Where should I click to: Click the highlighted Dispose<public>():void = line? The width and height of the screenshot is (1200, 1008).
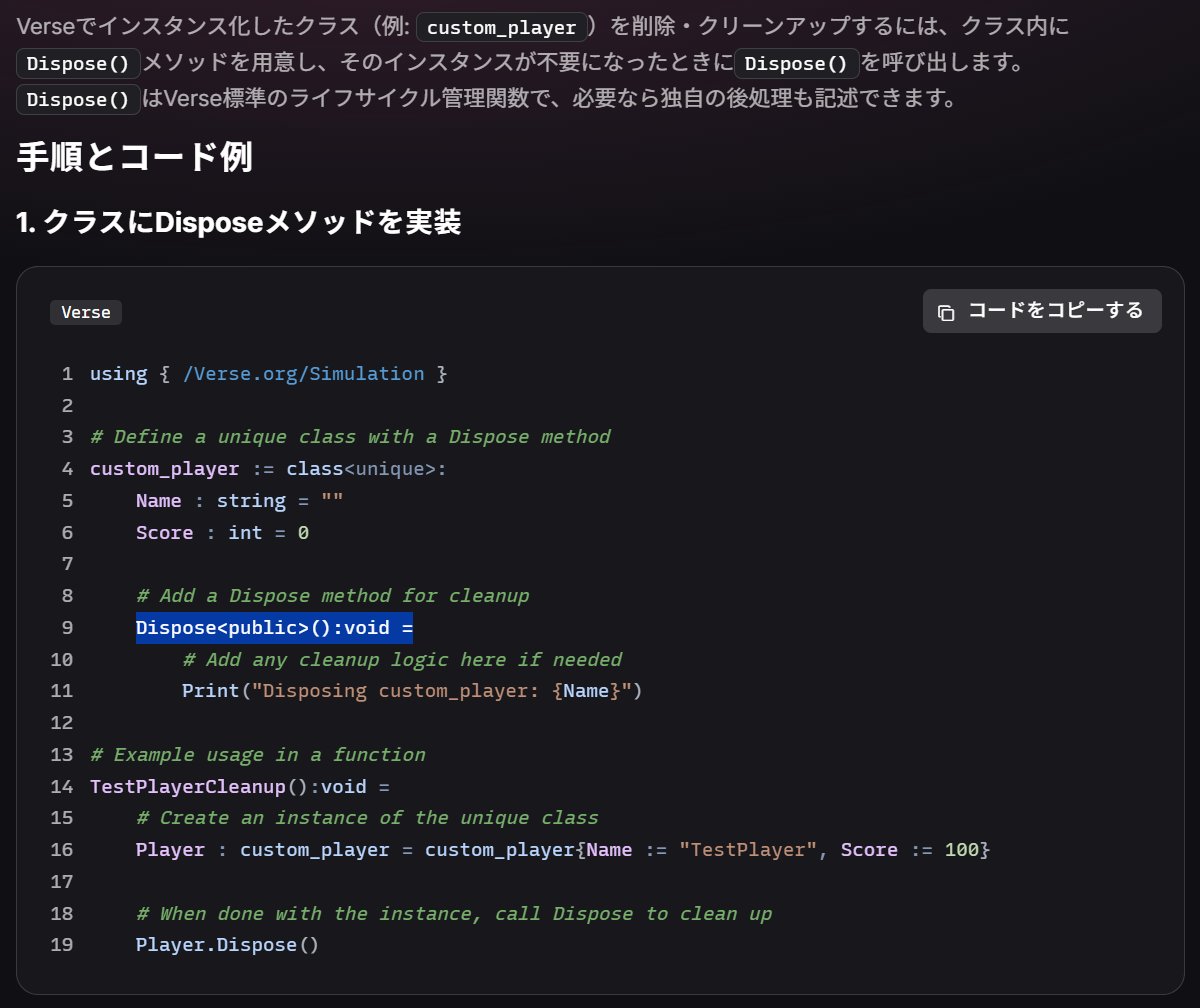(275, 628)
